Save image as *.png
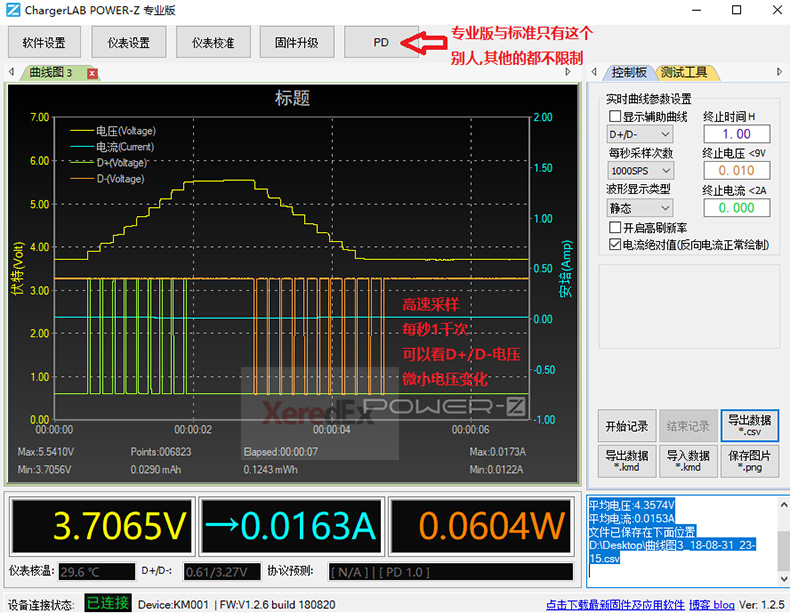This screenshot has width=790, height=613. [x=749, y=461]
